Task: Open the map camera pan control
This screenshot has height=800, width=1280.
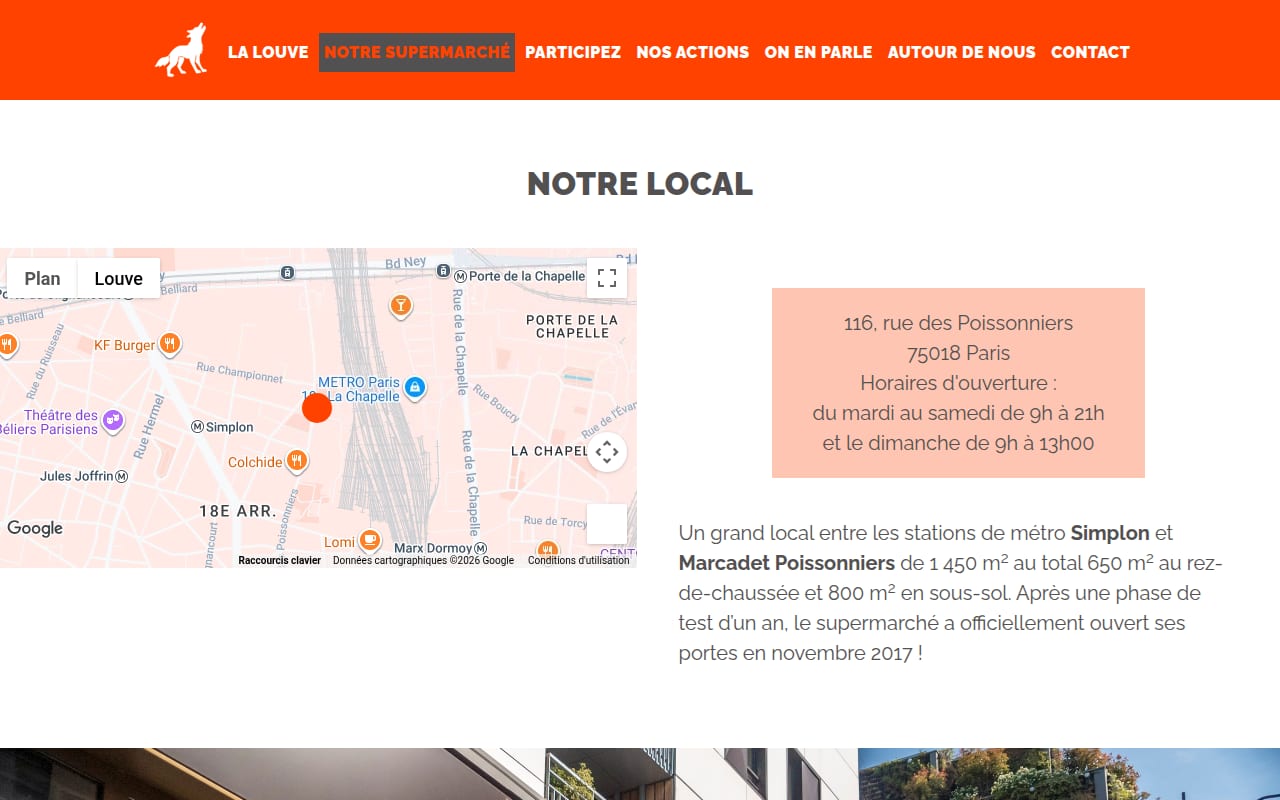Action: (x=607, y=452)
